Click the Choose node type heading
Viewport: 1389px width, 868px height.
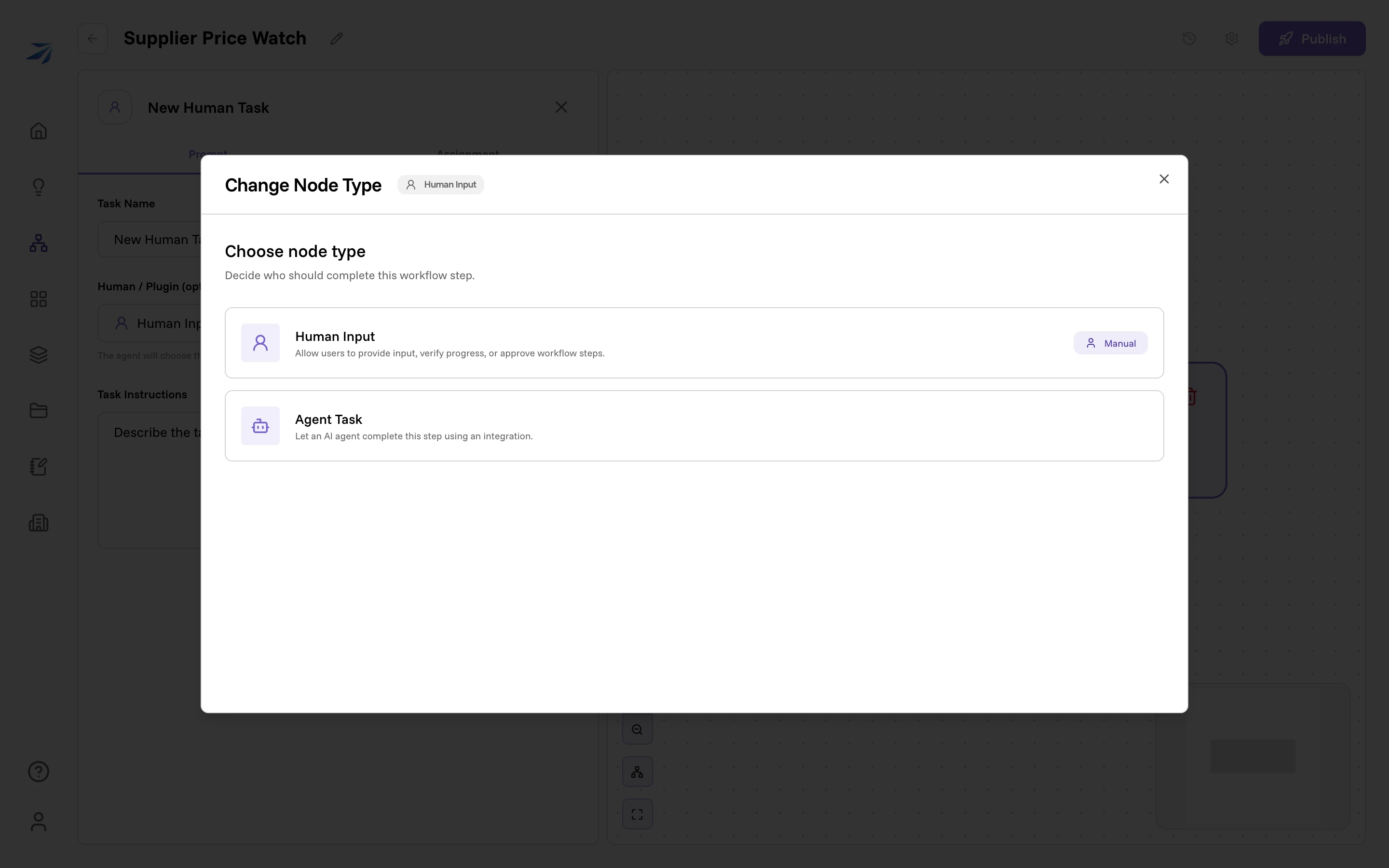click(x=295, y=251)
